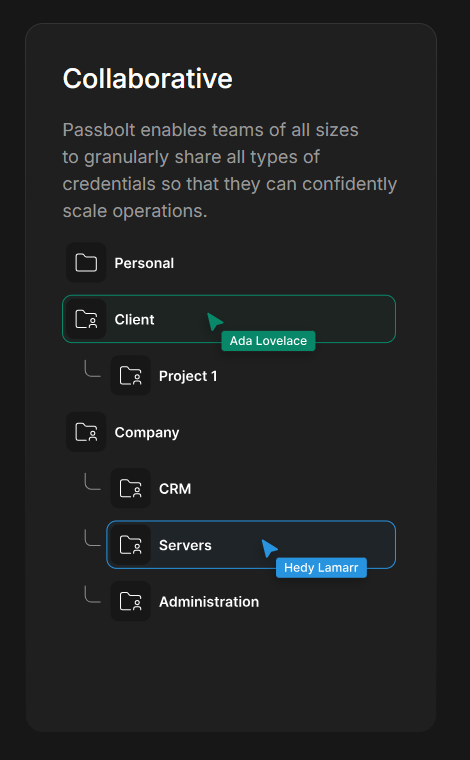Click the tree branch connector before Project 1
The height and width of the screenshot is (760, 470).
[x=92, y=368]
